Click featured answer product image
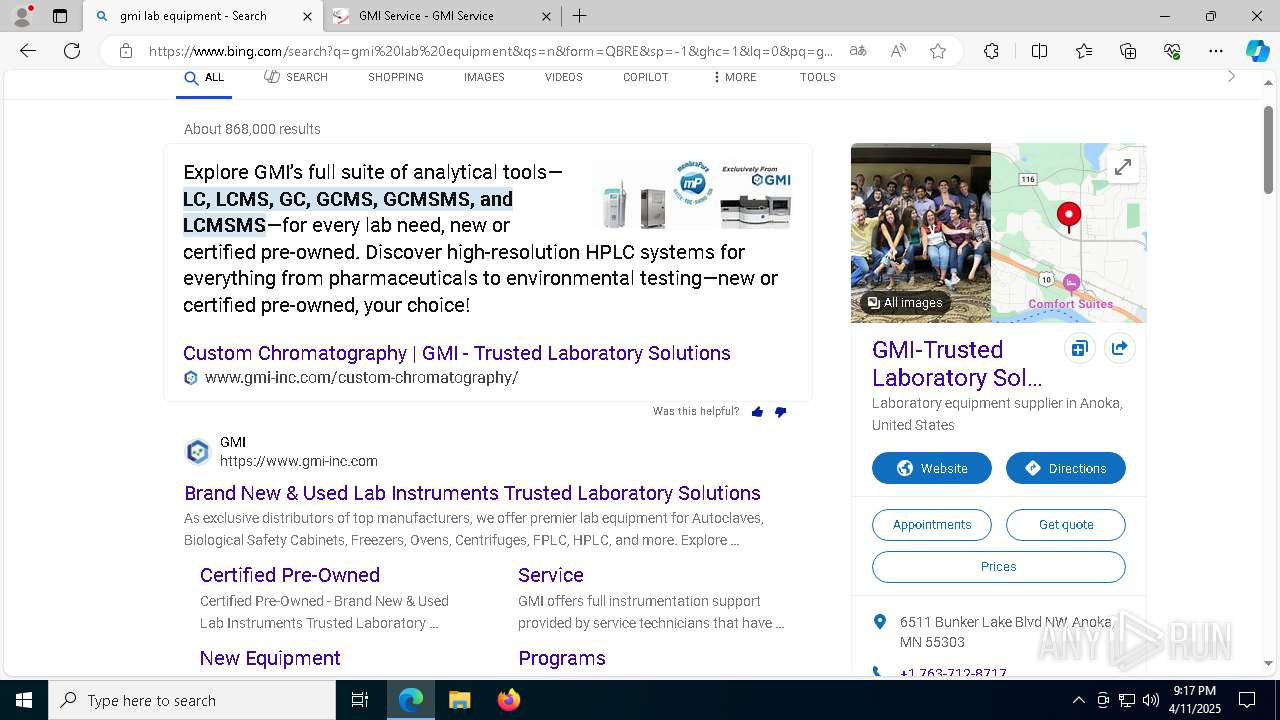Screen dimensions: 1280x720 click(x=697, y=196)
